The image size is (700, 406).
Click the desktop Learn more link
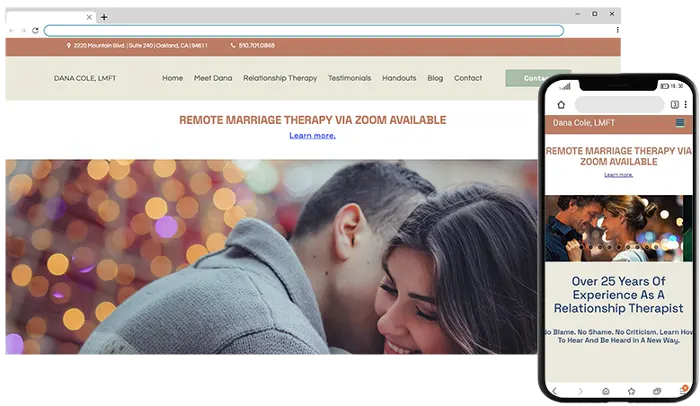[x=312, y=135]
